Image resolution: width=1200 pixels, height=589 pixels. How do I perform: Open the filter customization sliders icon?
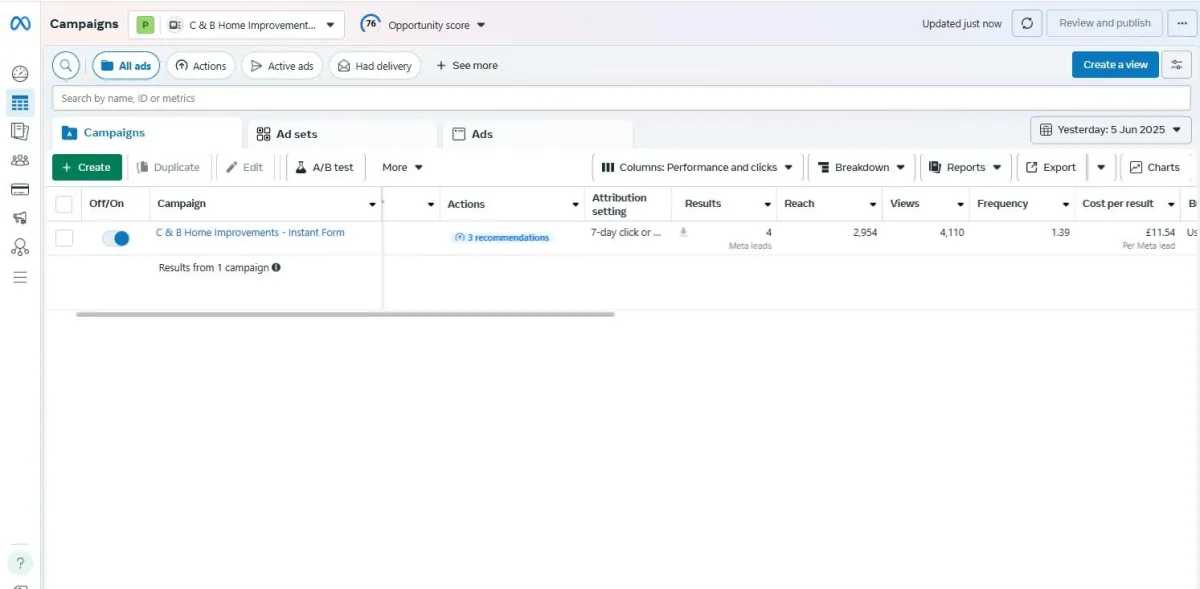coord(1177,65)
